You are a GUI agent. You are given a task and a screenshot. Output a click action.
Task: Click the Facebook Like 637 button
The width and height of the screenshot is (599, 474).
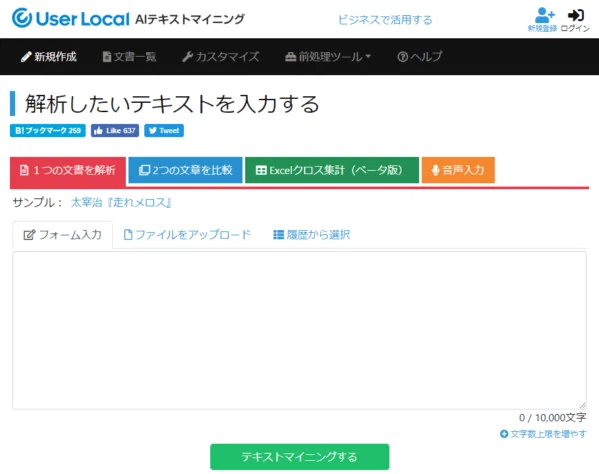pos(115,131)
